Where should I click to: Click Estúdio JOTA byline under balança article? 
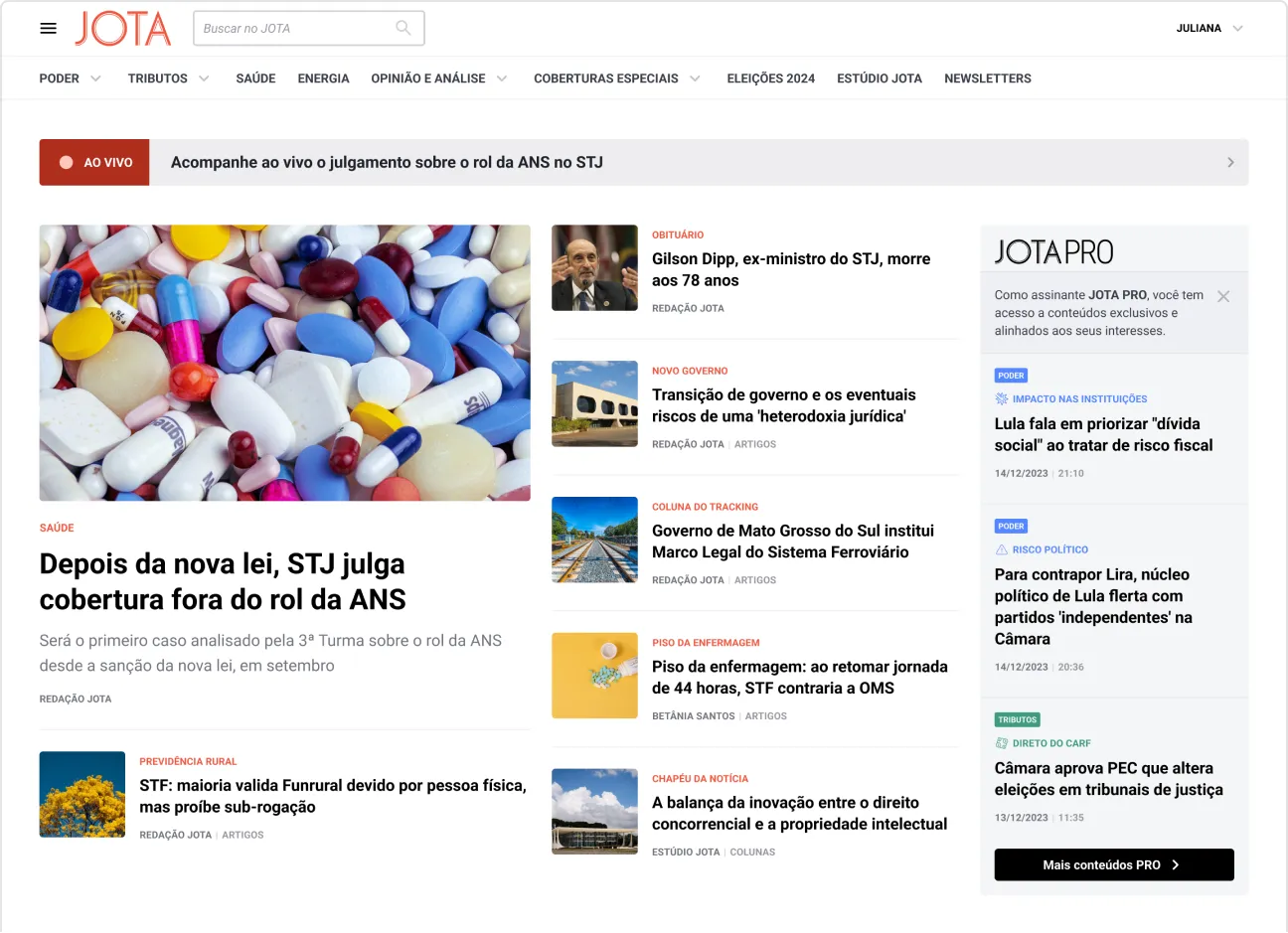[686, 852]
